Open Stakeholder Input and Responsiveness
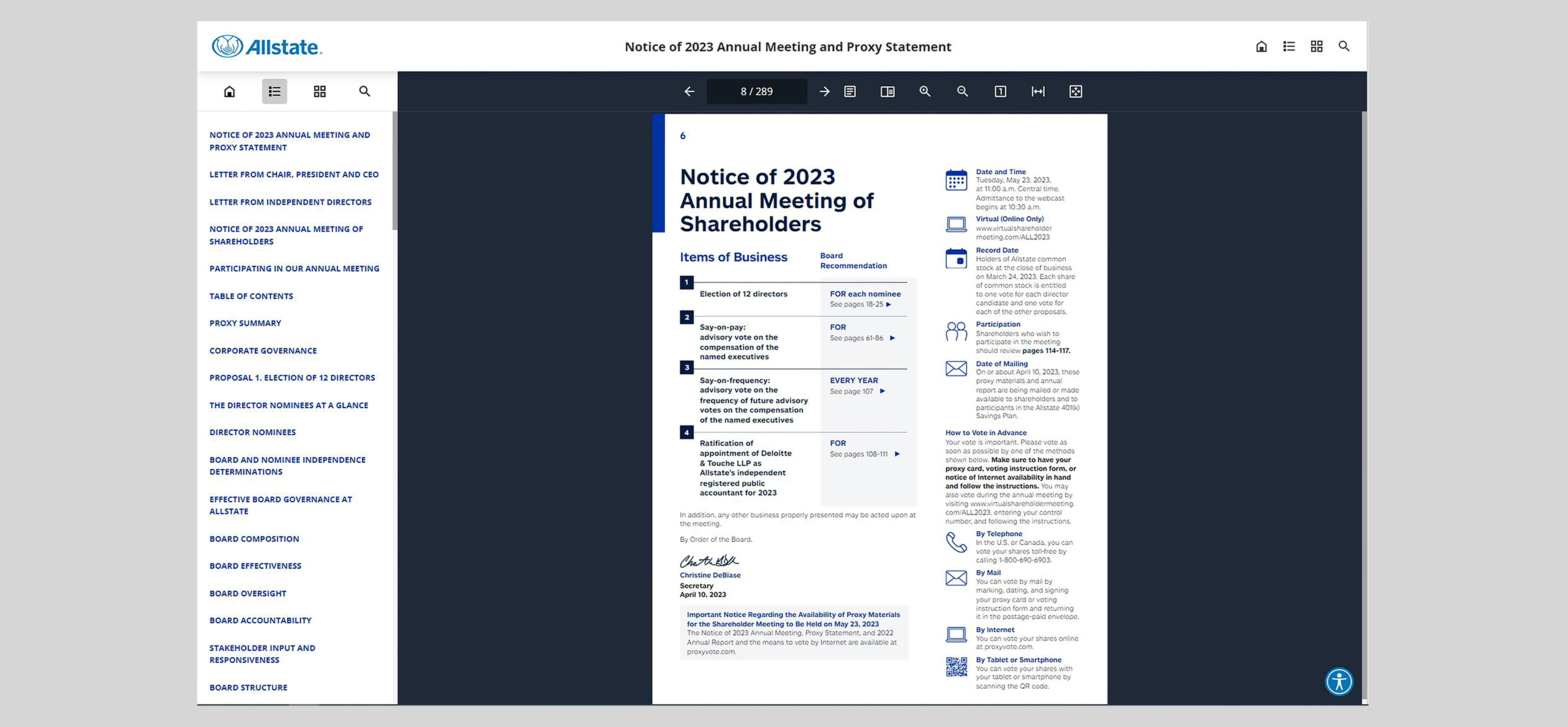Viewport: 1568px width, 727px height. [262, 654]
